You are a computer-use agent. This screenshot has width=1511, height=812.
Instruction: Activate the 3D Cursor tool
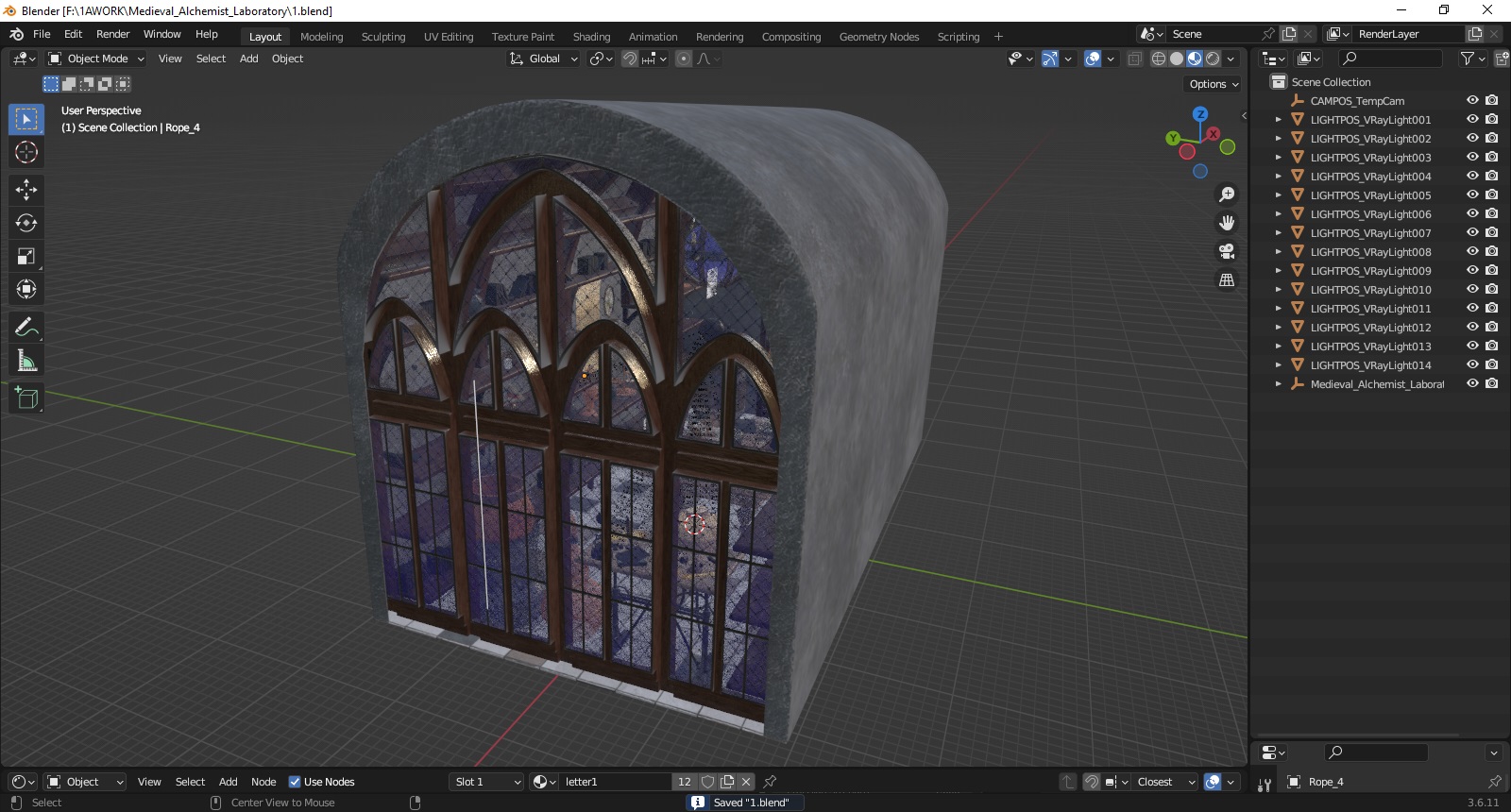[26, 152]
